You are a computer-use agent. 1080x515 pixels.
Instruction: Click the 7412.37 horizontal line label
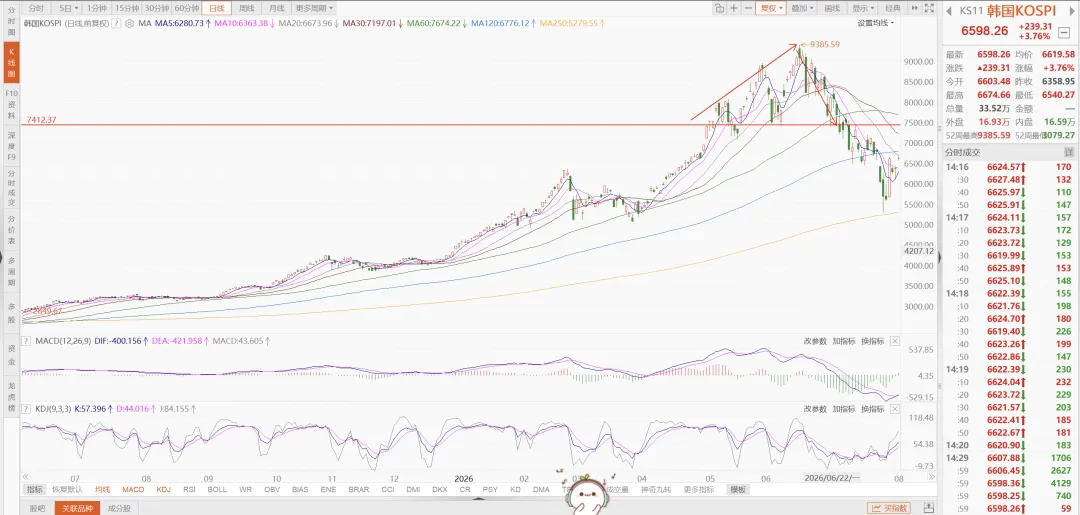click(x=41, y=120)
